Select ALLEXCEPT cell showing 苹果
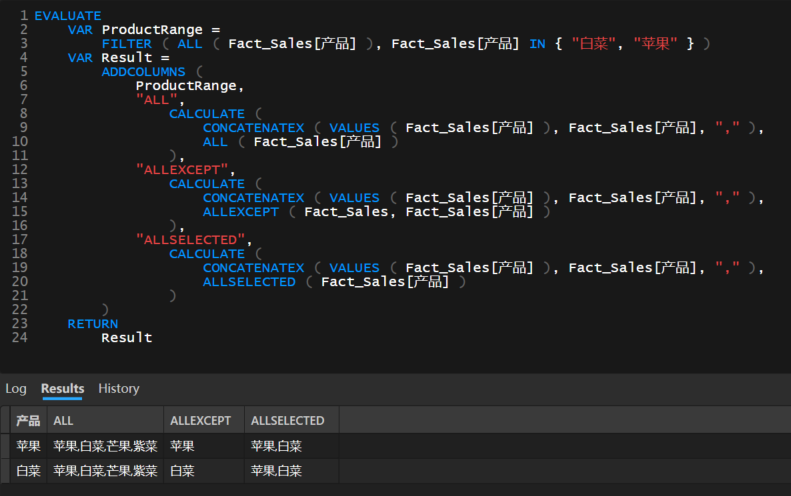791x496 pixels. click(x=204, y=446)
